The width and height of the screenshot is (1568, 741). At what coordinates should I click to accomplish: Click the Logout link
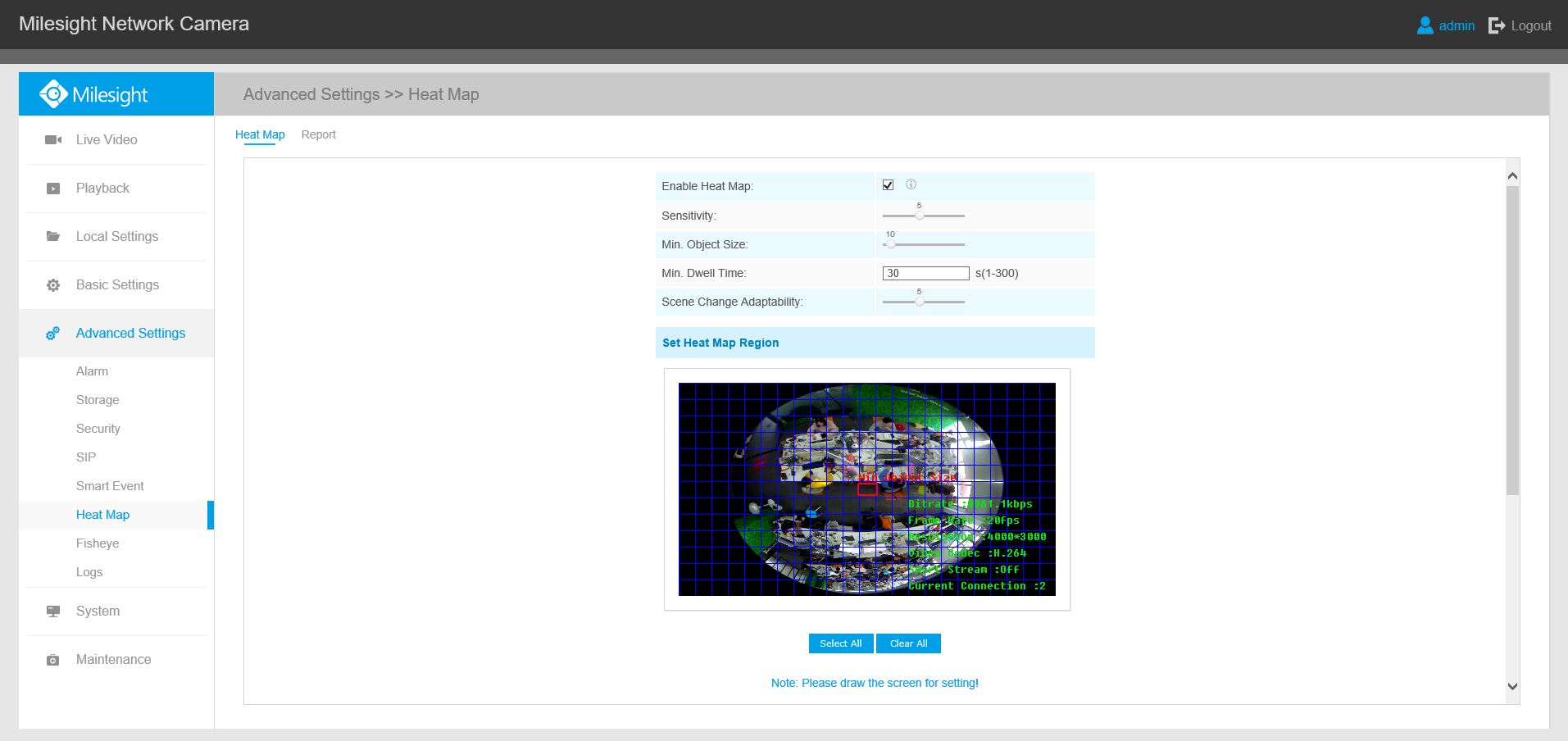pyautogui.click(x=1531, y=25)
